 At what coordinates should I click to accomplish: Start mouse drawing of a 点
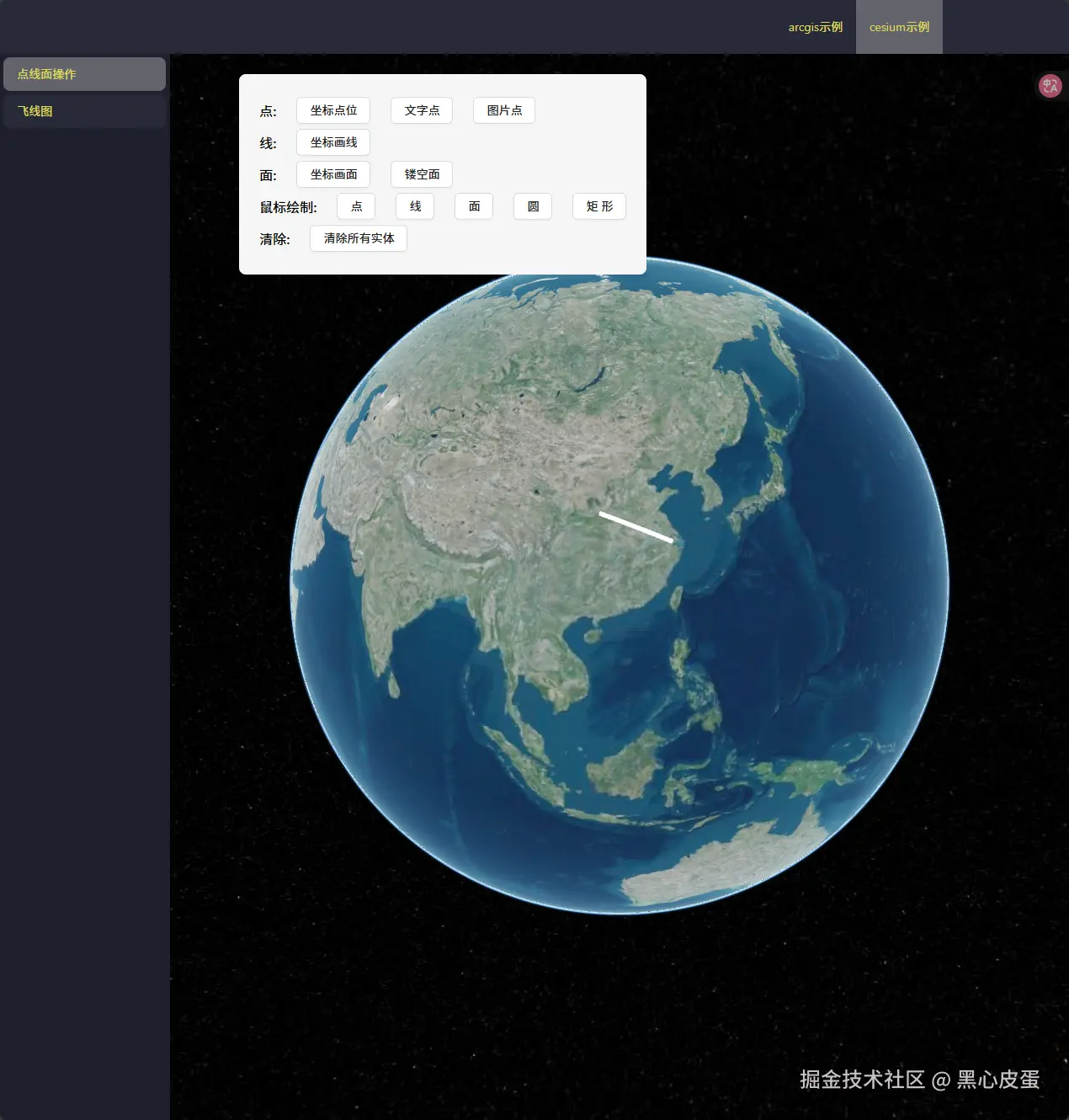356,206
